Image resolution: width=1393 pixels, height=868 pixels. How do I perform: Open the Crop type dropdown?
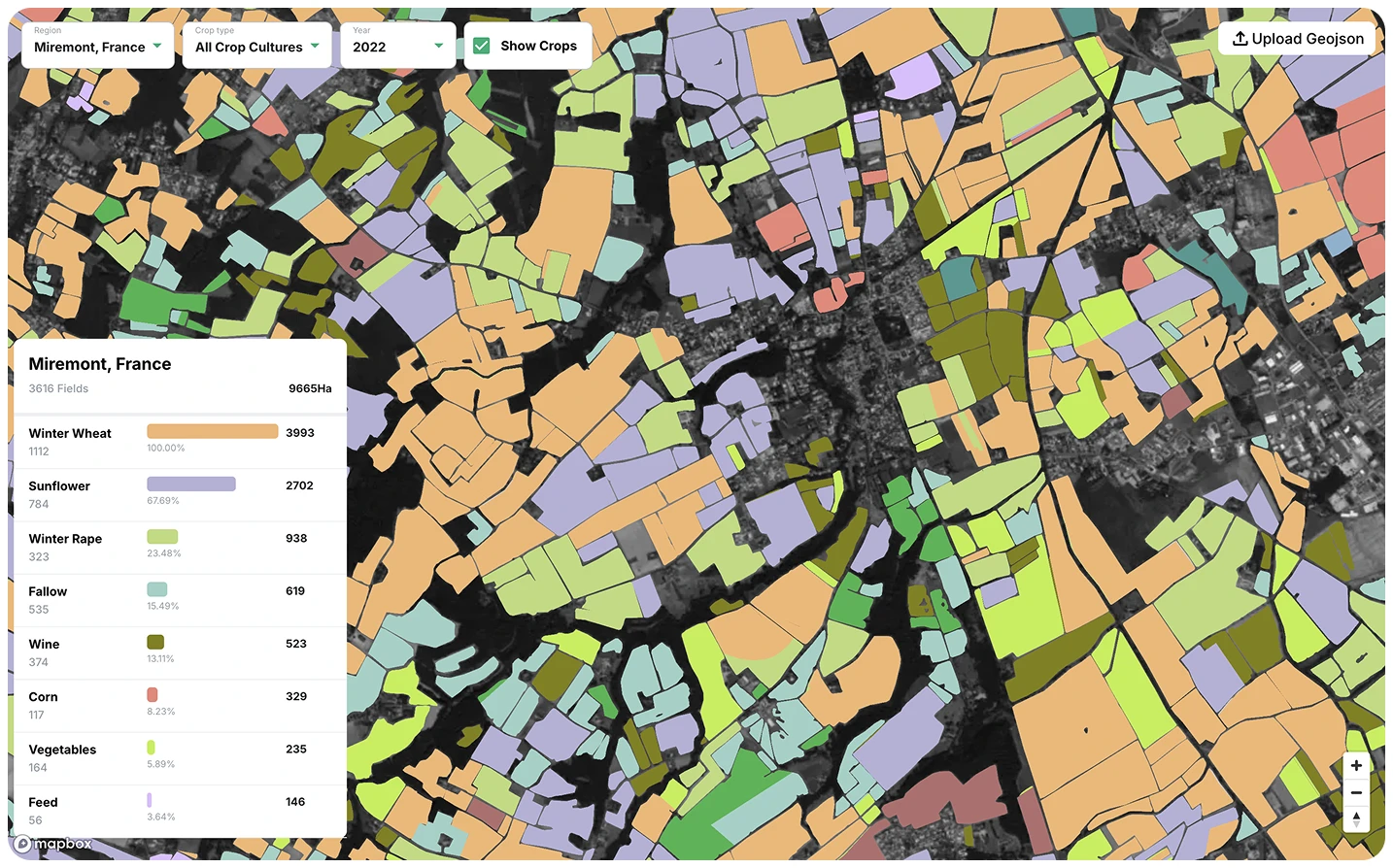[257, 45]
